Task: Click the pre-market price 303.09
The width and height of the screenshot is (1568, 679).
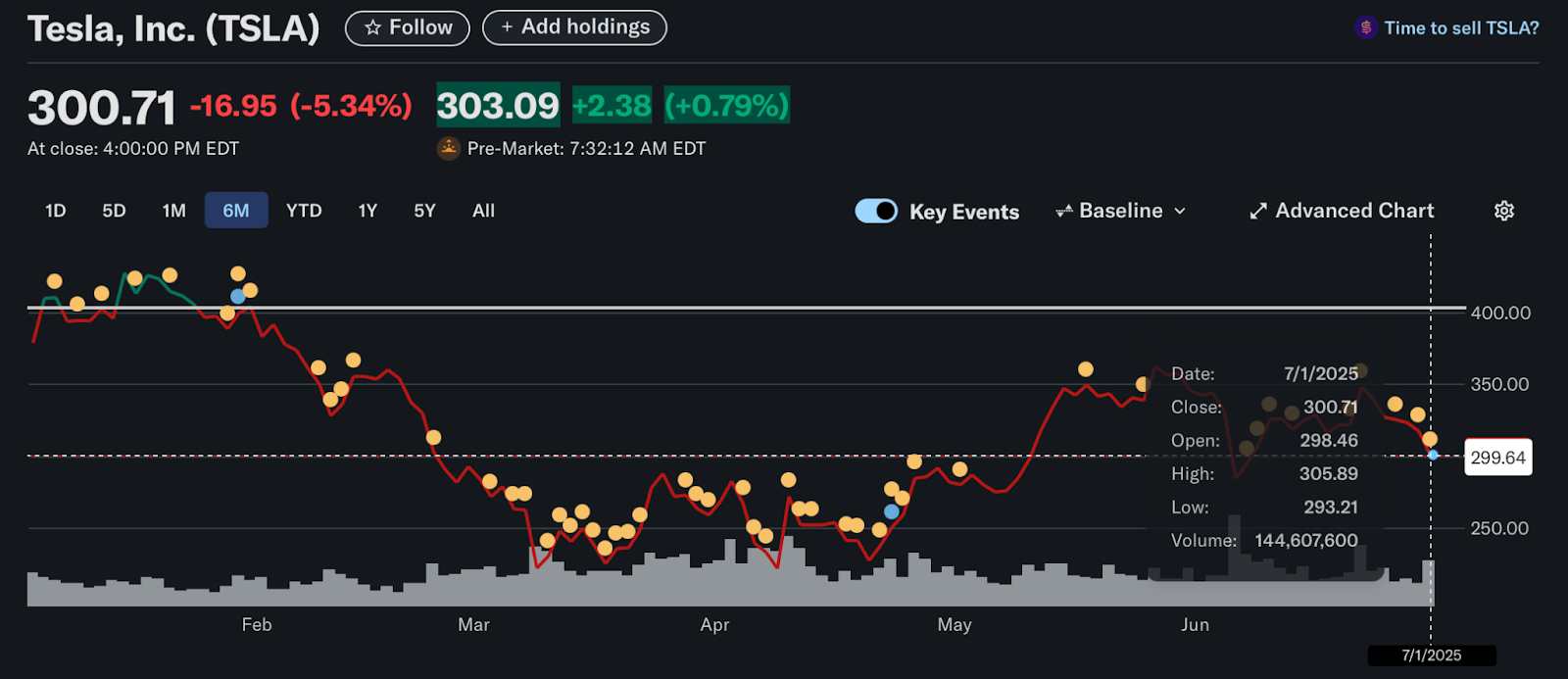Action: click(498, 106)
